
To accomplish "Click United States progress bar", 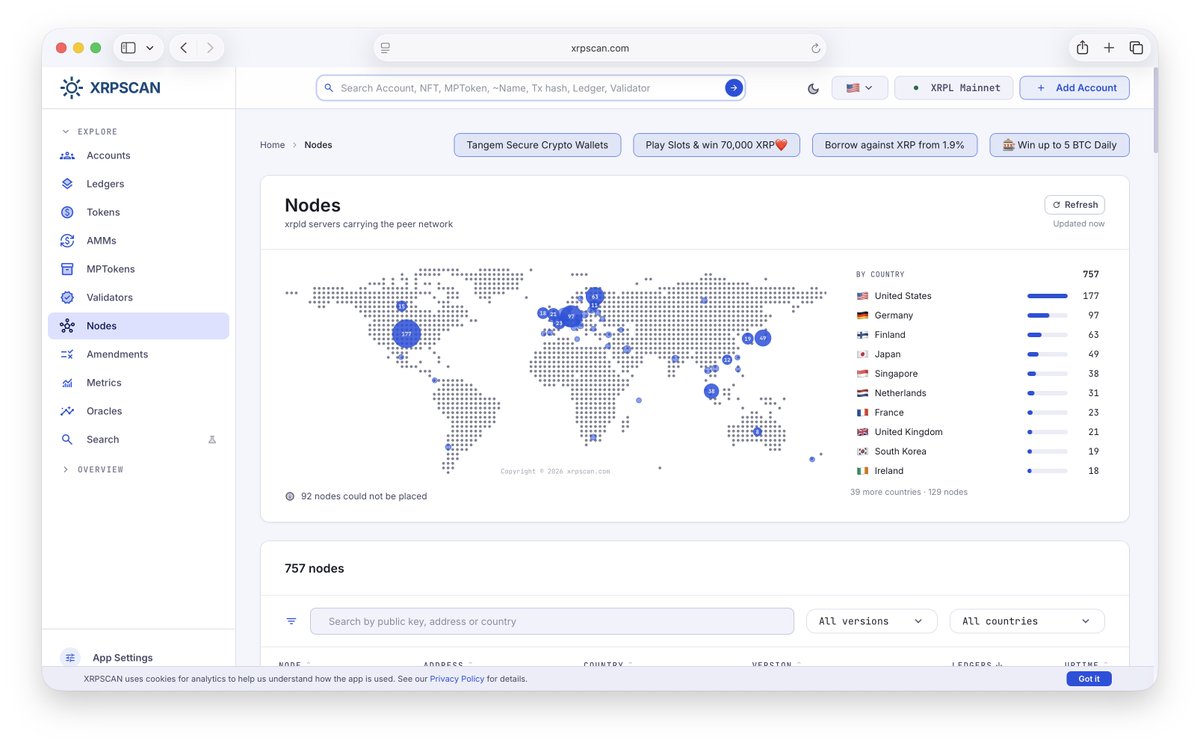I will 1047,296.
